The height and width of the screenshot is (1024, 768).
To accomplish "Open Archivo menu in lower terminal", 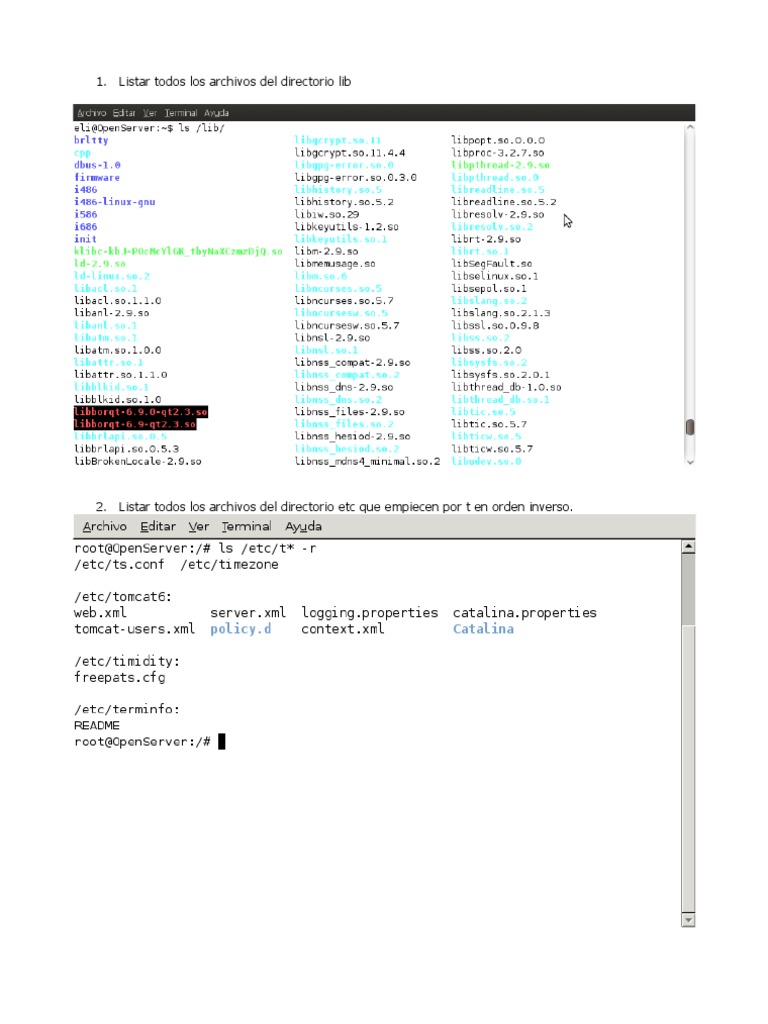I will pyautogui.click(x=104, y=526).
